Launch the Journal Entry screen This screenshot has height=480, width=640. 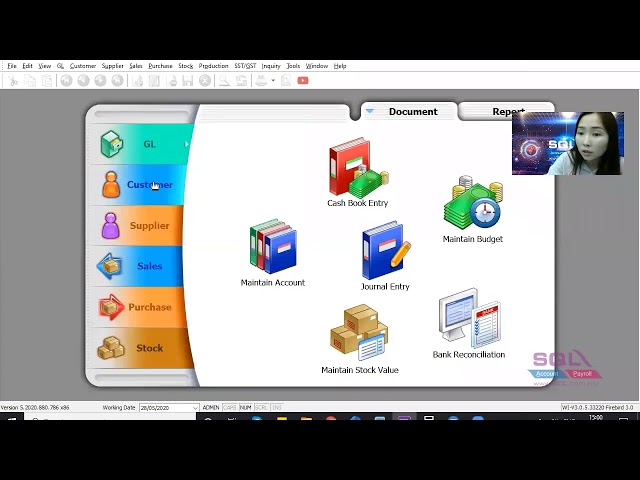point(385,256)
